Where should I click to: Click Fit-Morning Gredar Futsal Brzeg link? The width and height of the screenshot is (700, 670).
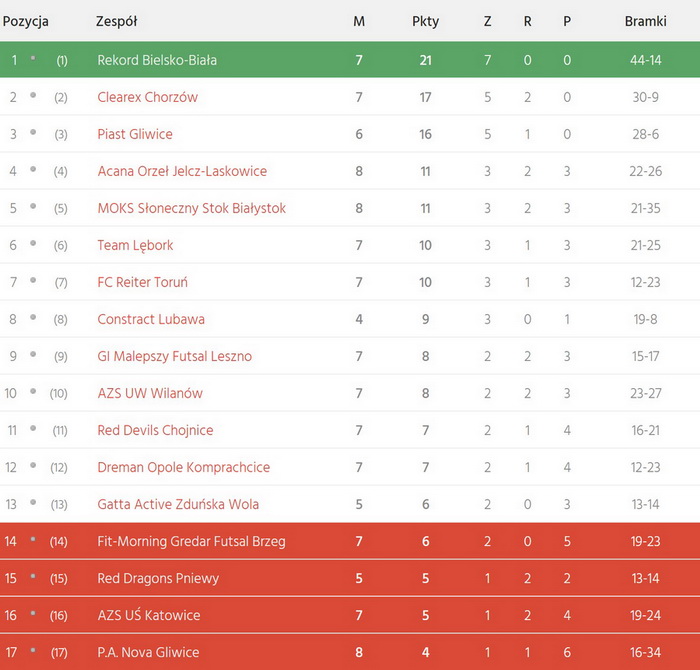click(x=191, y=541)
